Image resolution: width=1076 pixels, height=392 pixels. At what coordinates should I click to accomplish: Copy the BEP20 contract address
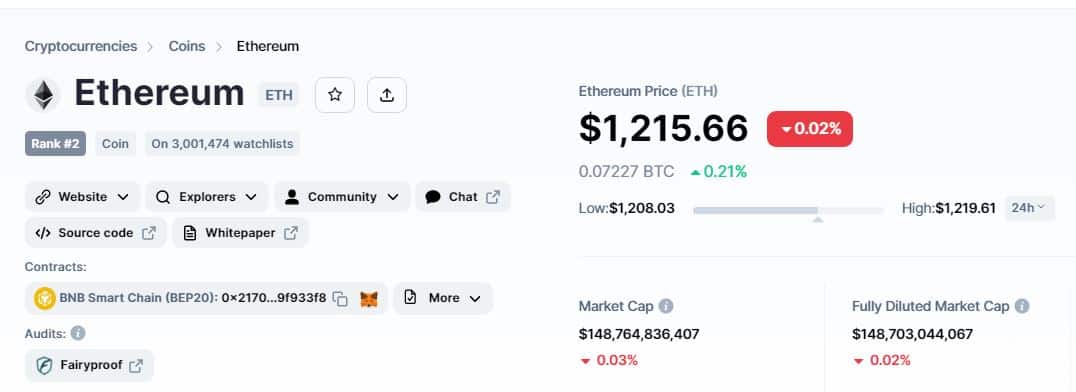point(340,299)
